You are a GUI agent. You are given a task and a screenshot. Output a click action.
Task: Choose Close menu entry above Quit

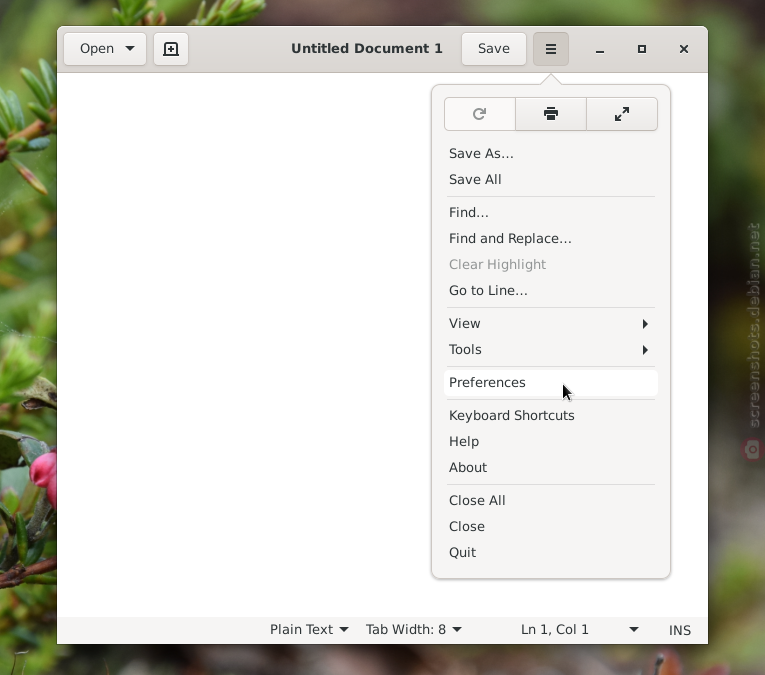551,527
